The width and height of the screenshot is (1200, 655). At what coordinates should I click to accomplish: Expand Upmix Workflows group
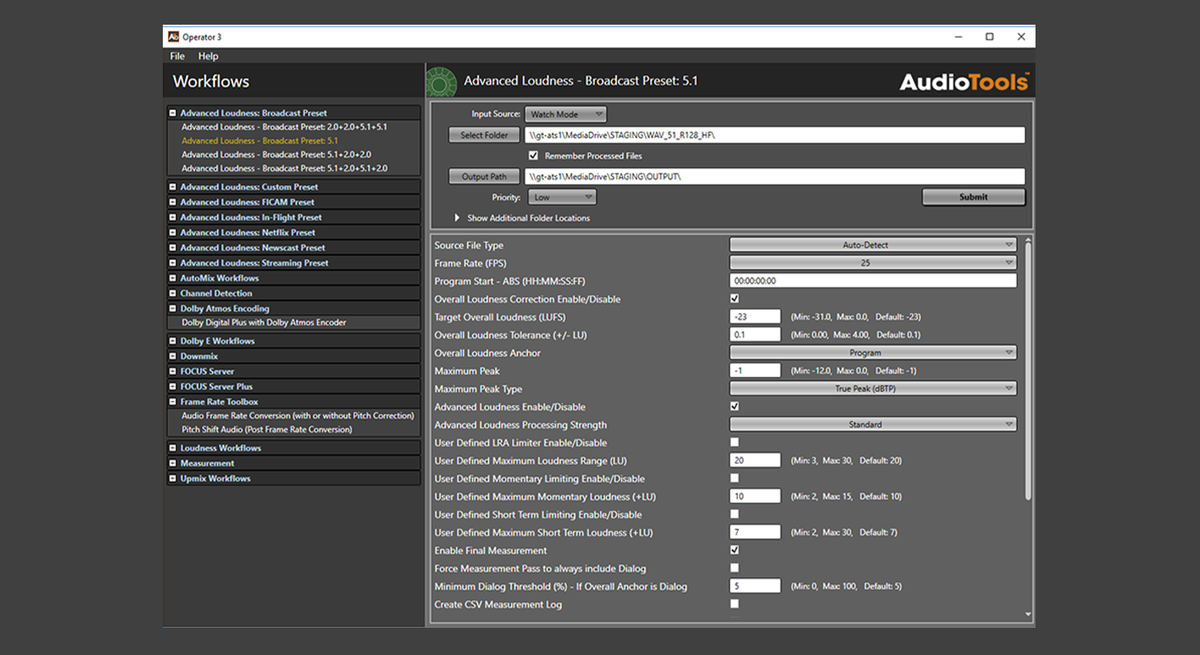point(173,478)
